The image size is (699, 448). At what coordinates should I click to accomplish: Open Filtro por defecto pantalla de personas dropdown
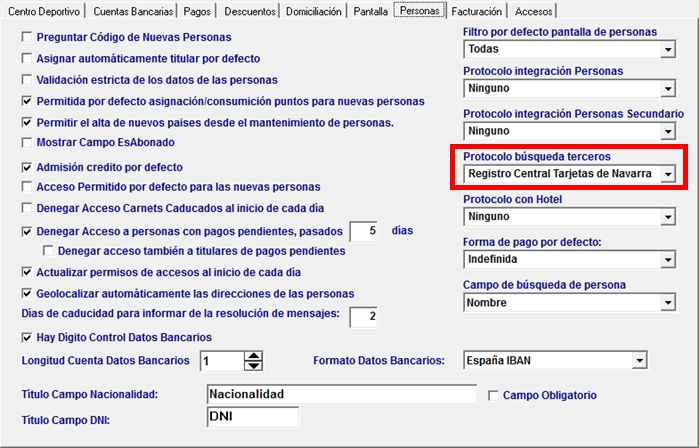pos(667,49)
